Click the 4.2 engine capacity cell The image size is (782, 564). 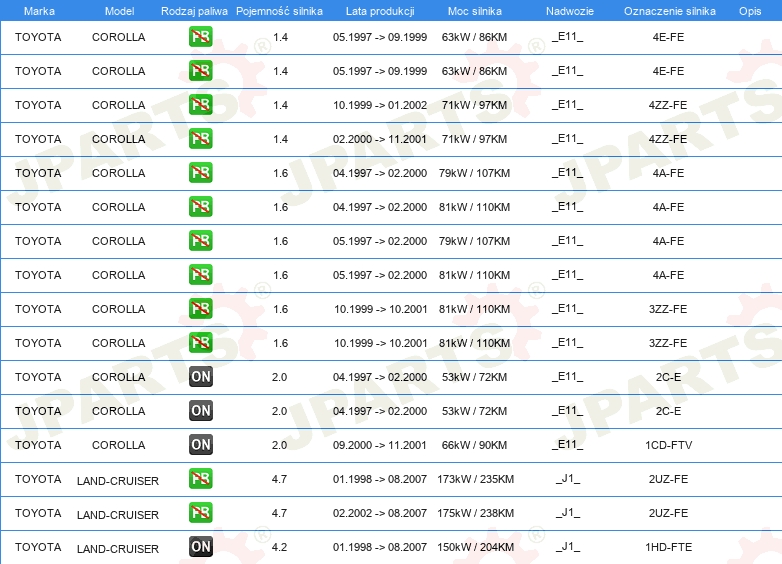click(279, 547)
